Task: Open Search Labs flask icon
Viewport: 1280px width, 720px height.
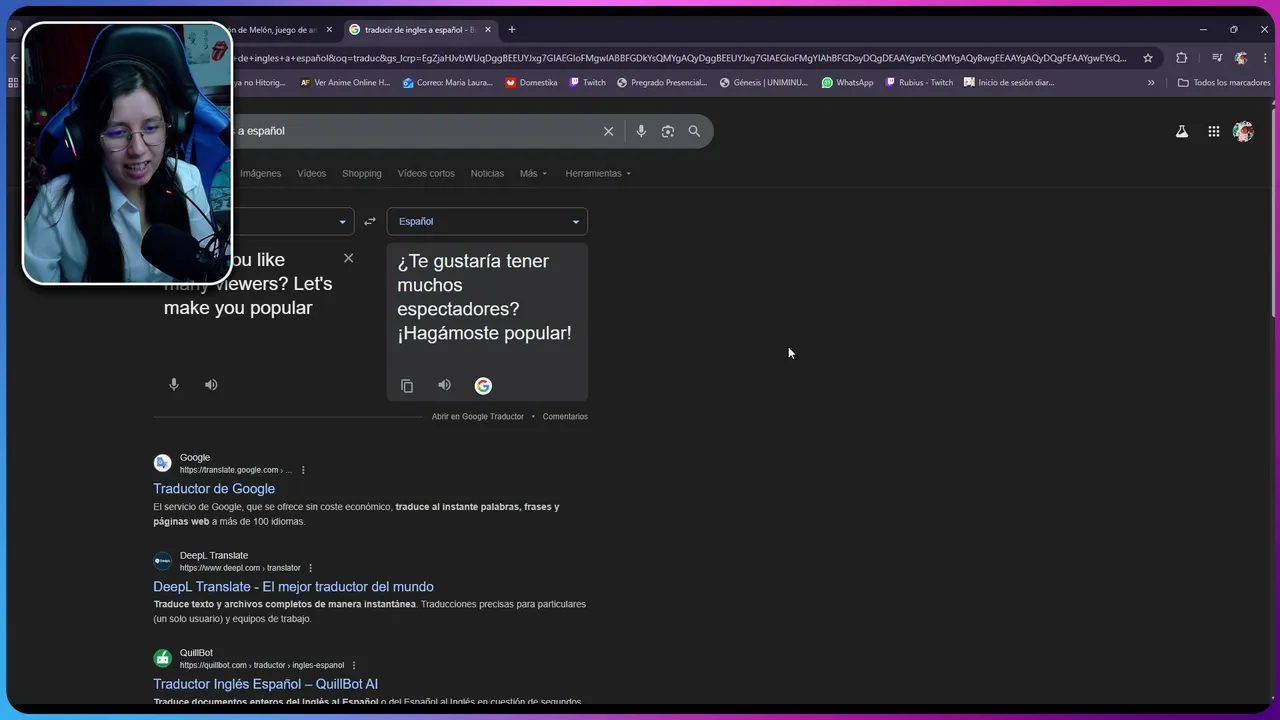Action: click(x=1182, y=131)
